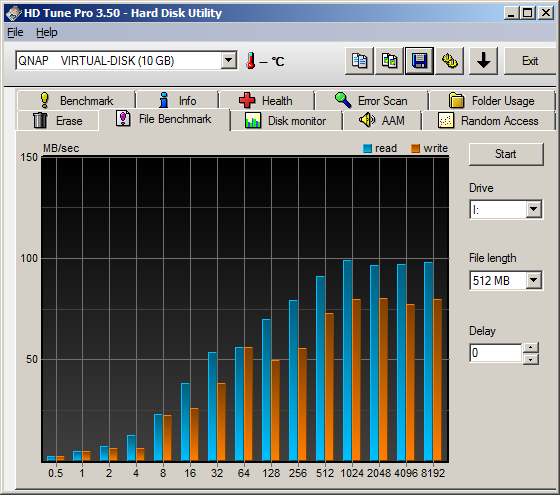Screen dimensions: 560x495
Task: Click the copy screenshot to clipboard icon
Action: 389,61
